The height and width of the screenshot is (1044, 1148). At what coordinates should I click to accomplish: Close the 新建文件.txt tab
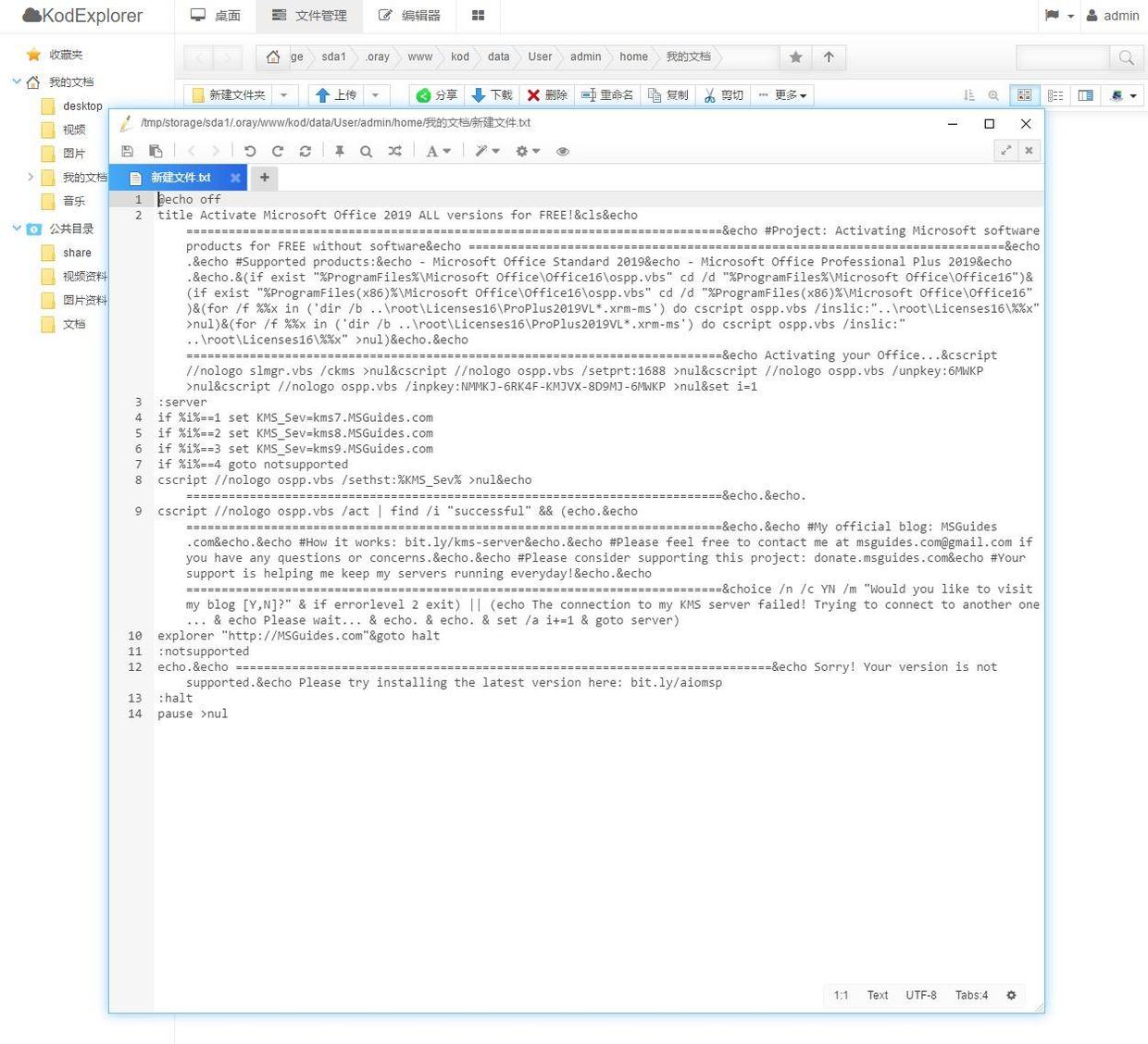(x=235, y=178)
